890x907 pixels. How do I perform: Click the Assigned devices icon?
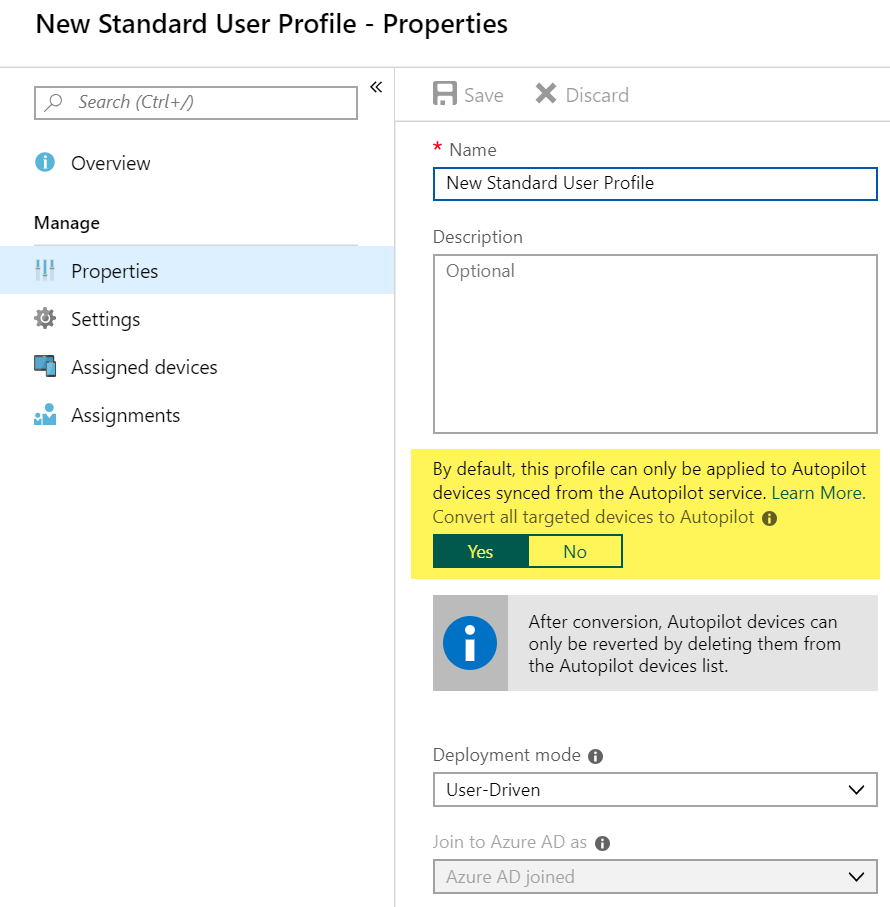[45, 367]
